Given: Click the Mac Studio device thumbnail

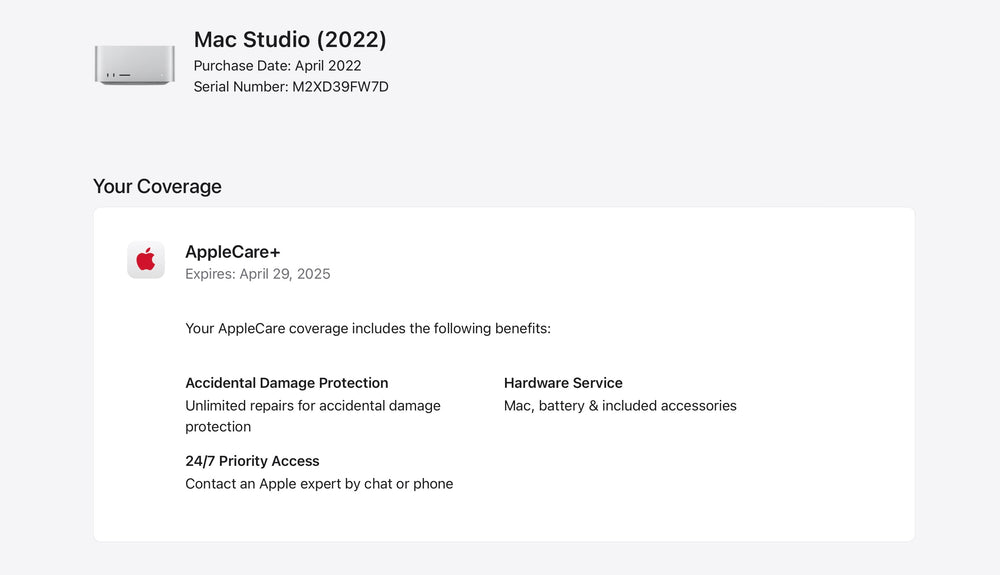Looking at the screenshot, I should click(x=135, y=64).
